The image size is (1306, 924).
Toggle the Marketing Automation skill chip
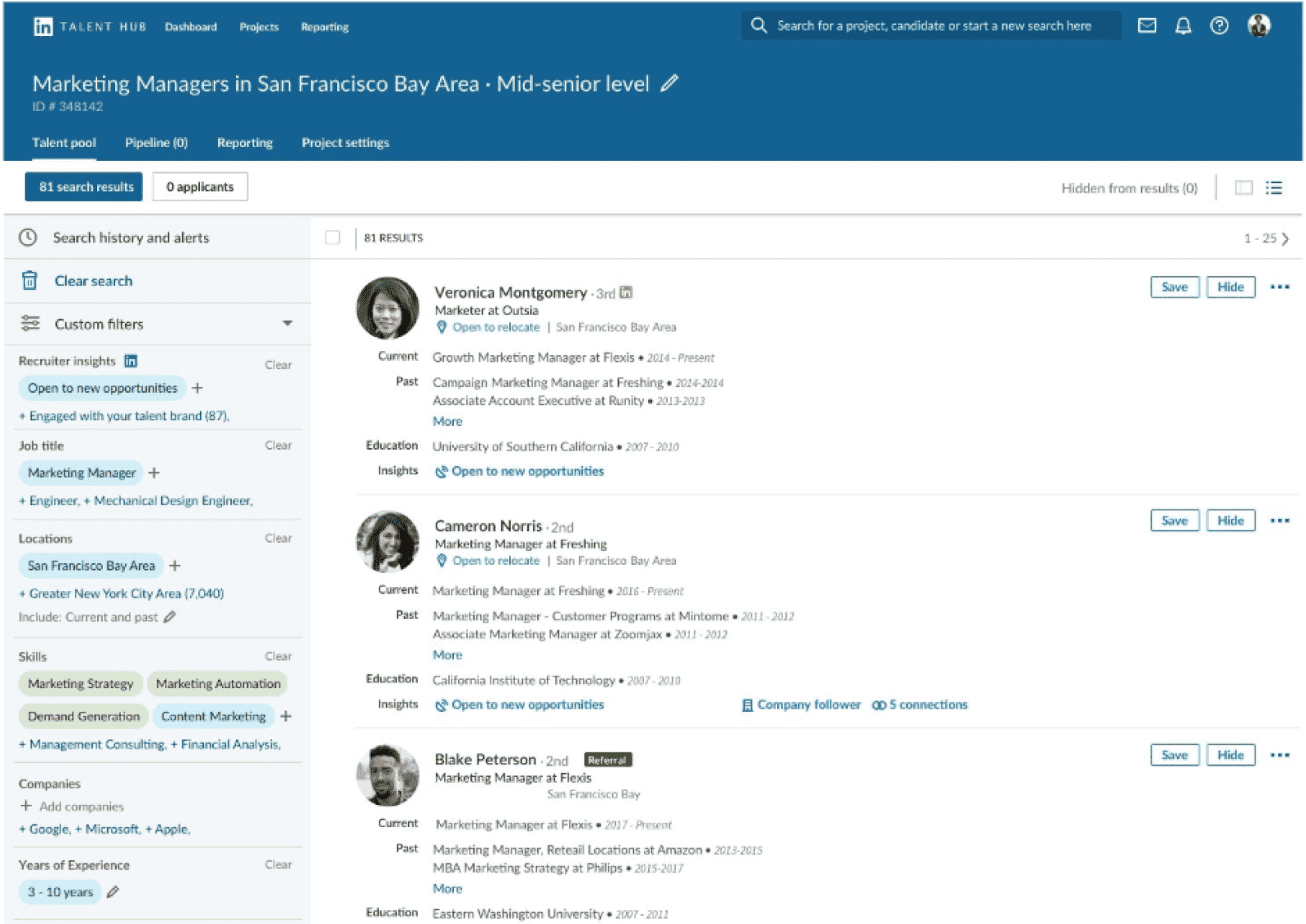coord(218,684)
